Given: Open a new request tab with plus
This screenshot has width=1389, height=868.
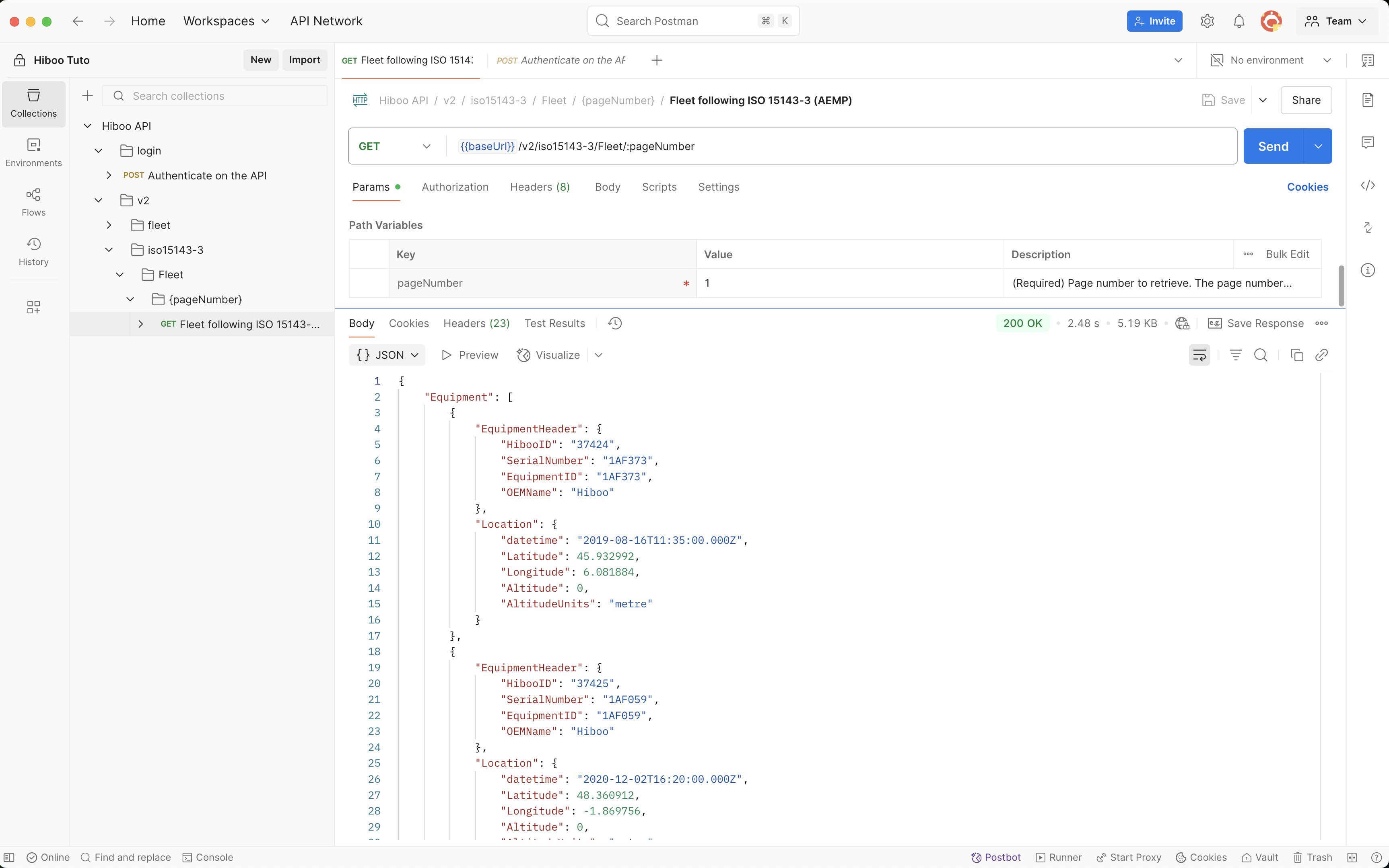Looking at the screenshot, I should (657, 60).
